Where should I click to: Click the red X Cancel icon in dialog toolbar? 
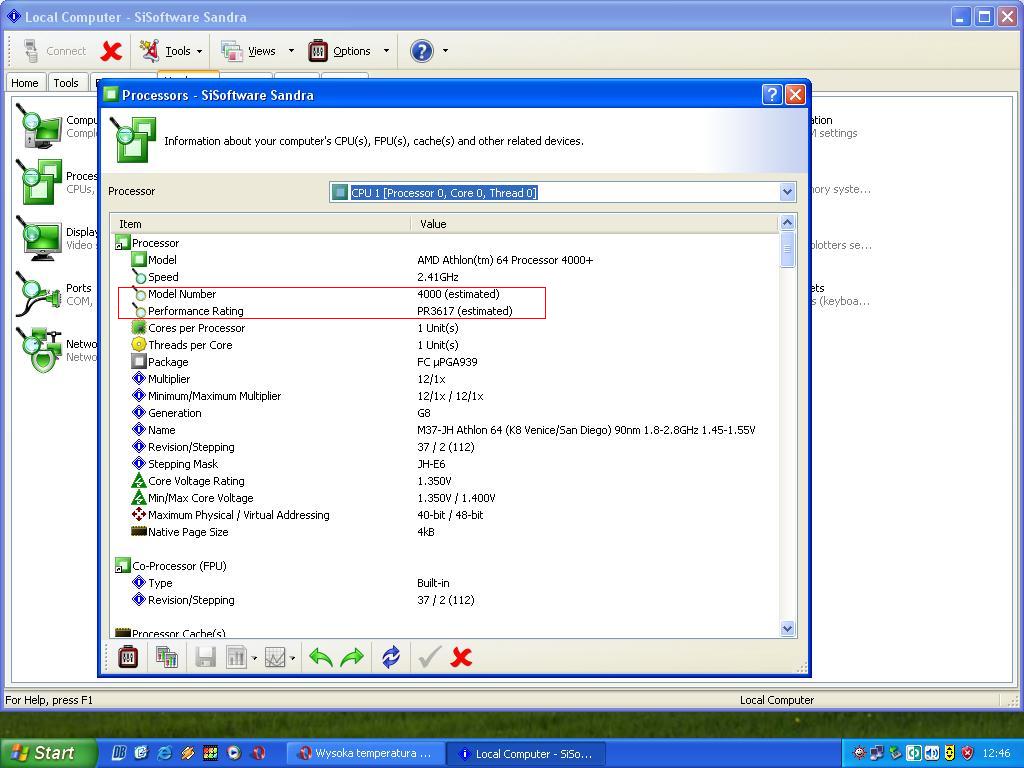(461, 657)
